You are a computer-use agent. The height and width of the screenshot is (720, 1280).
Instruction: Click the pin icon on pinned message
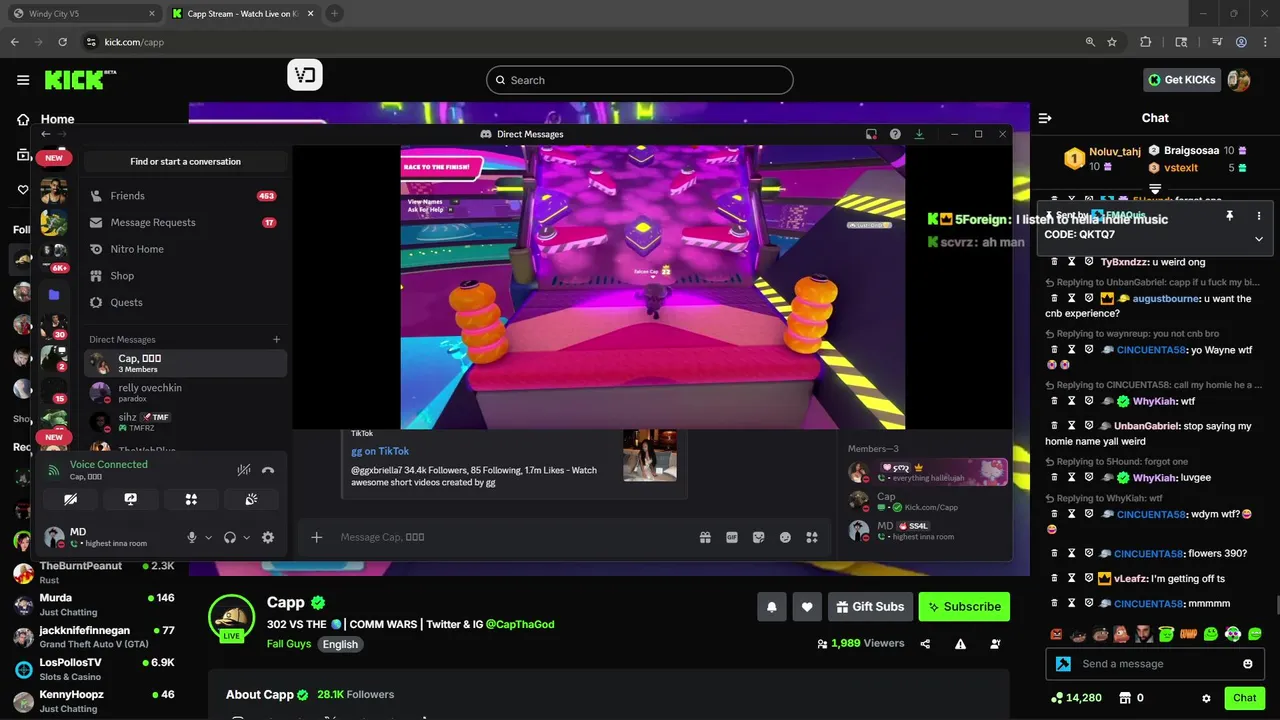(1230, 216)
